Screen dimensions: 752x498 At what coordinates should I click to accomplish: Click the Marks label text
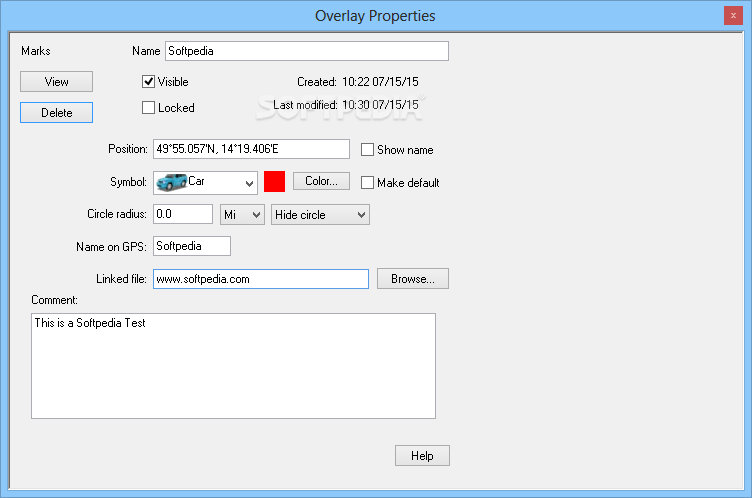point(35,51)
